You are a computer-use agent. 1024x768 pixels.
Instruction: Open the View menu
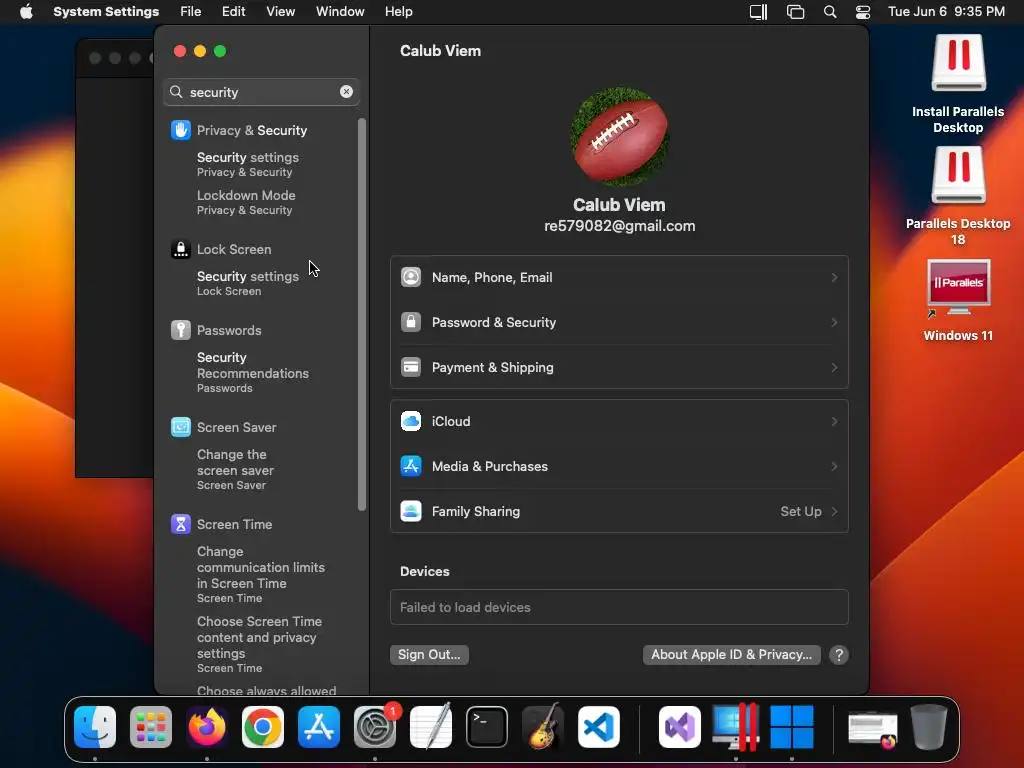coord(280,12)
